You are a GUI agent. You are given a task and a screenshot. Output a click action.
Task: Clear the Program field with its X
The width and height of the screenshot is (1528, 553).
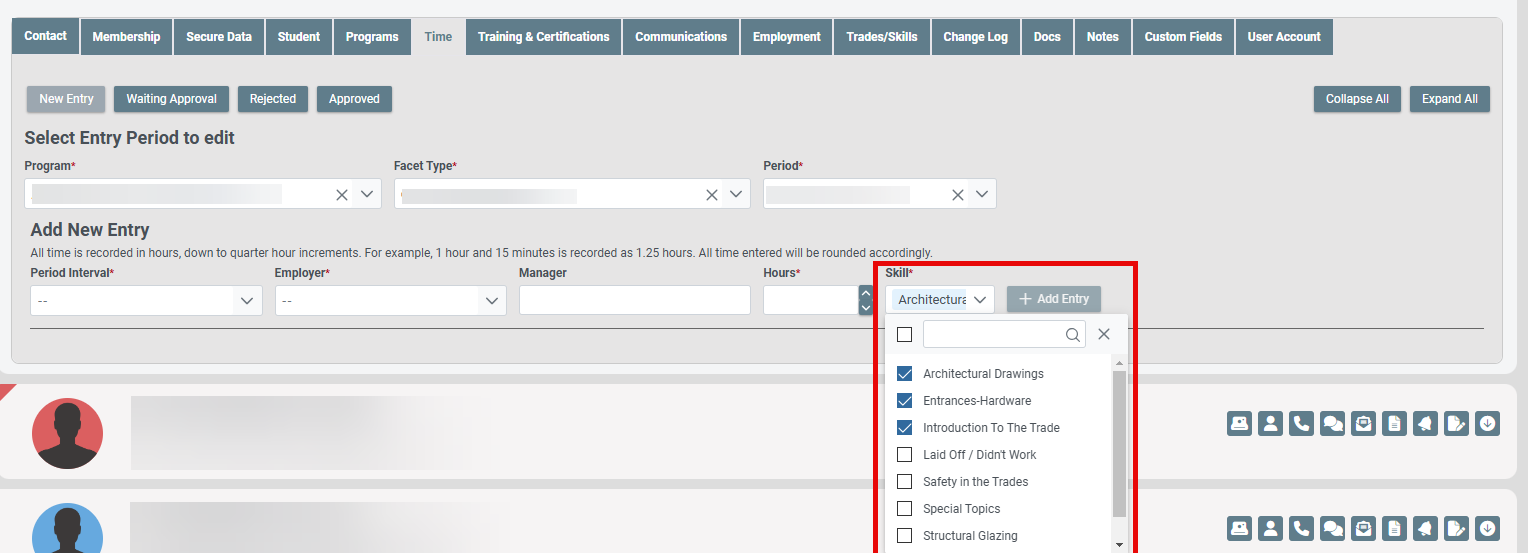pyautogui.click(x=342, y=195)
